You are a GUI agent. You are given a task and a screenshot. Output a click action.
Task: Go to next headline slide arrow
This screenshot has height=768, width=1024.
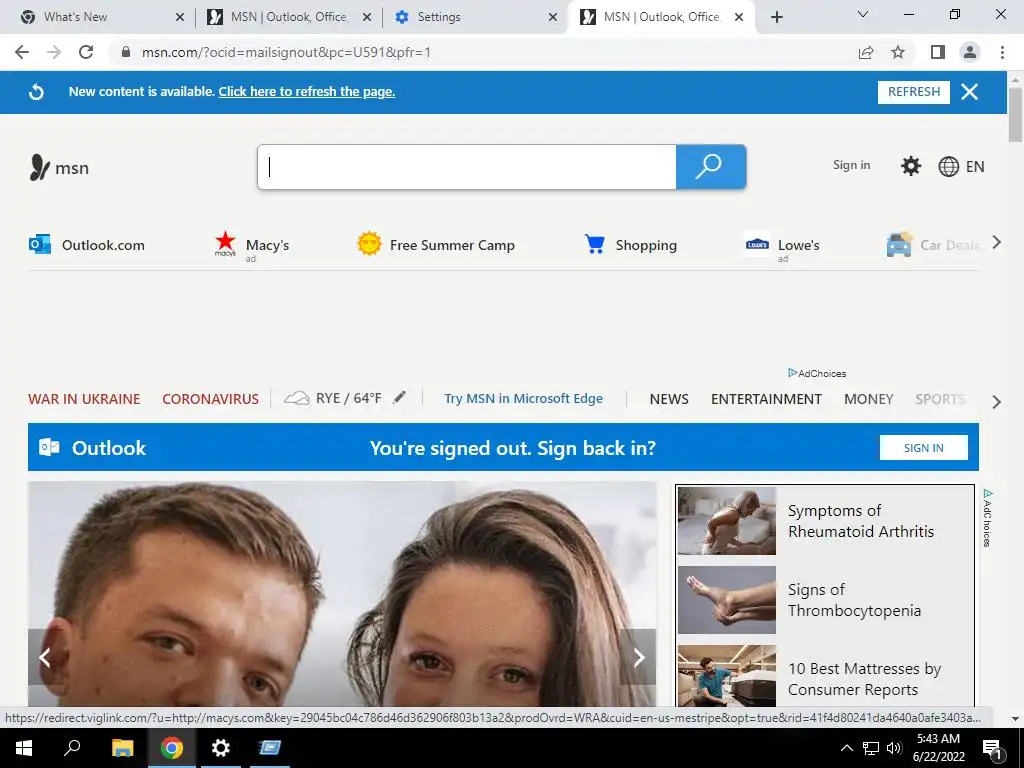[x=638, y=657]
